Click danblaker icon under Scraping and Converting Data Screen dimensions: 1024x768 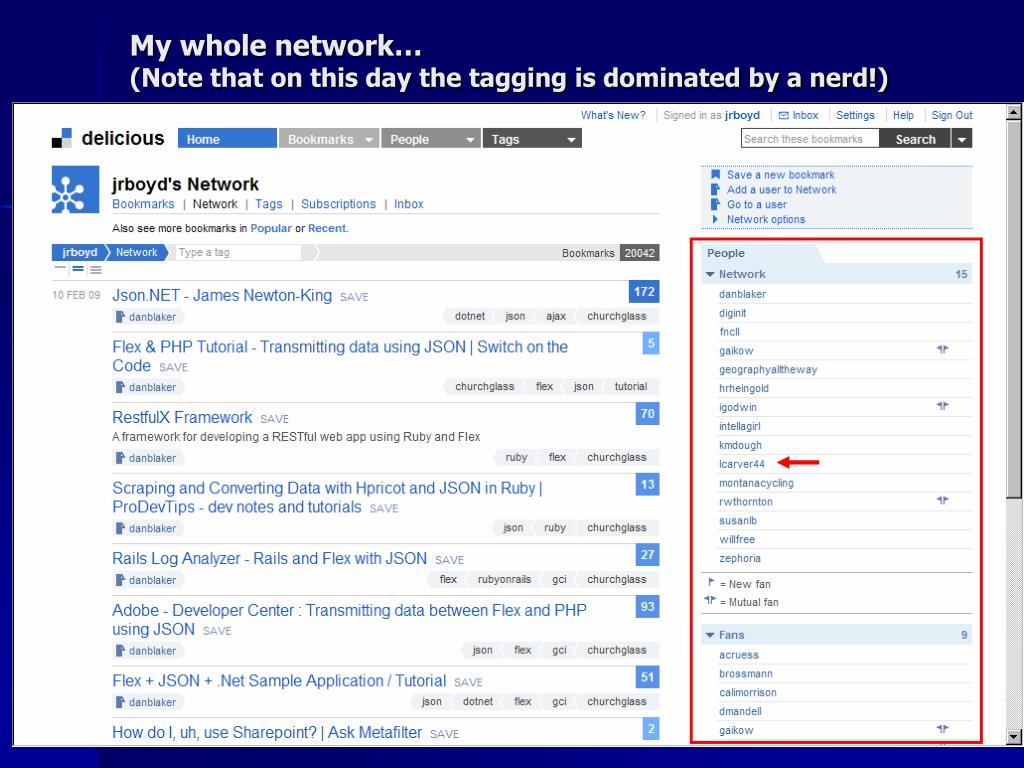coord(120,528)
